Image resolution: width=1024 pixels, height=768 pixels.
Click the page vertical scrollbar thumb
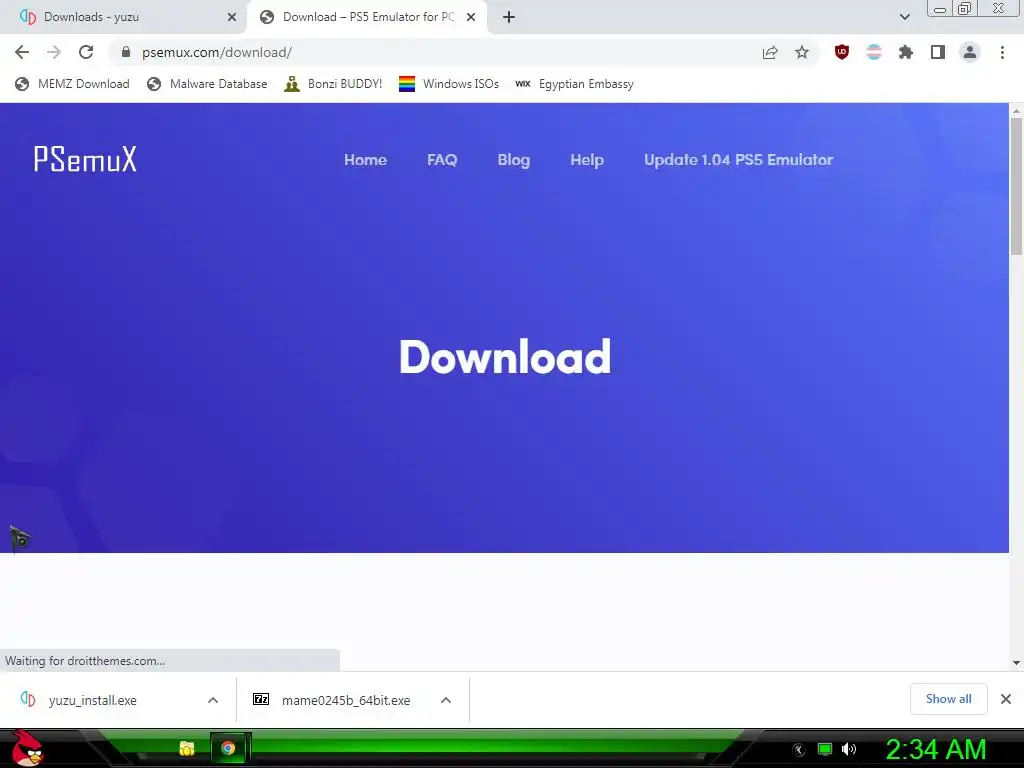1016,186
